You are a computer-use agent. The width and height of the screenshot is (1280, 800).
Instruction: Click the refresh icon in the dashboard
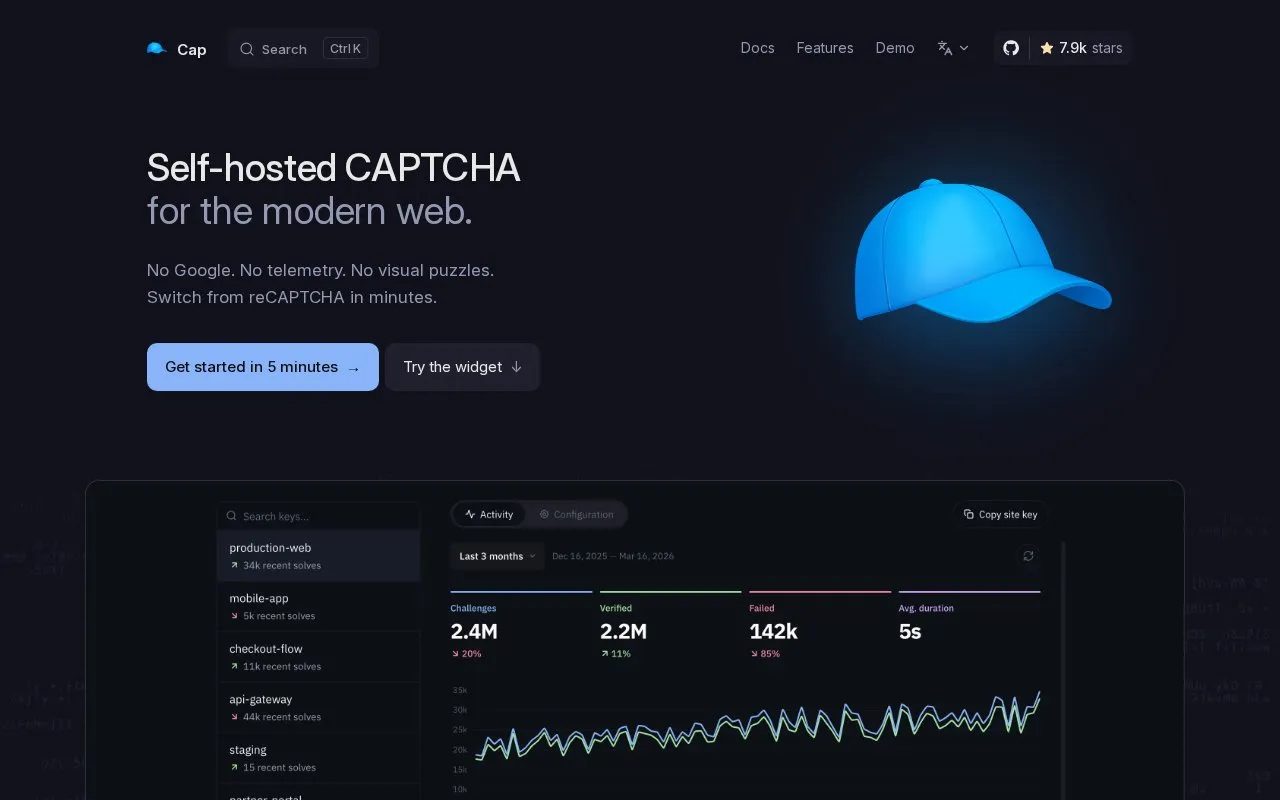pos(1028,556)
